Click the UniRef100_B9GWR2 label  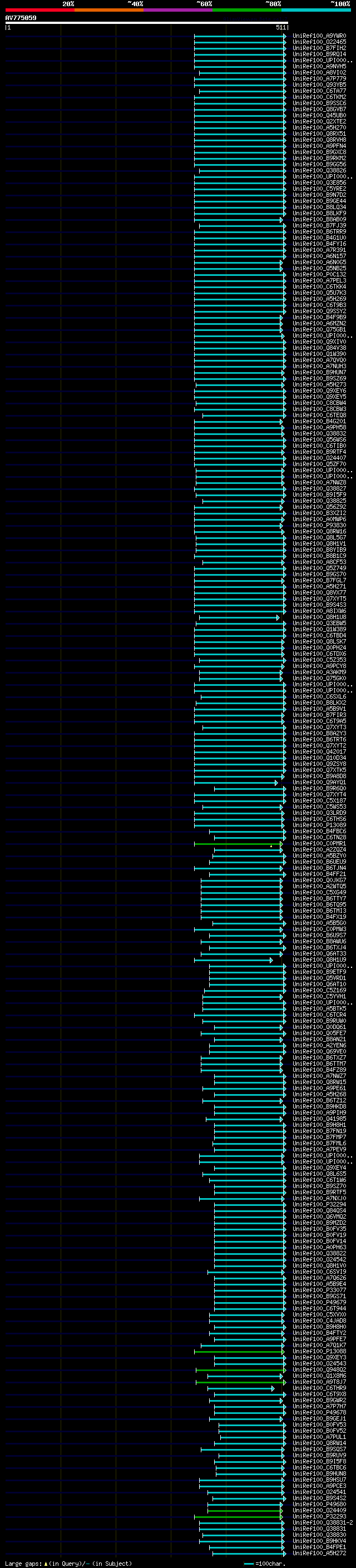[319, 1400]
